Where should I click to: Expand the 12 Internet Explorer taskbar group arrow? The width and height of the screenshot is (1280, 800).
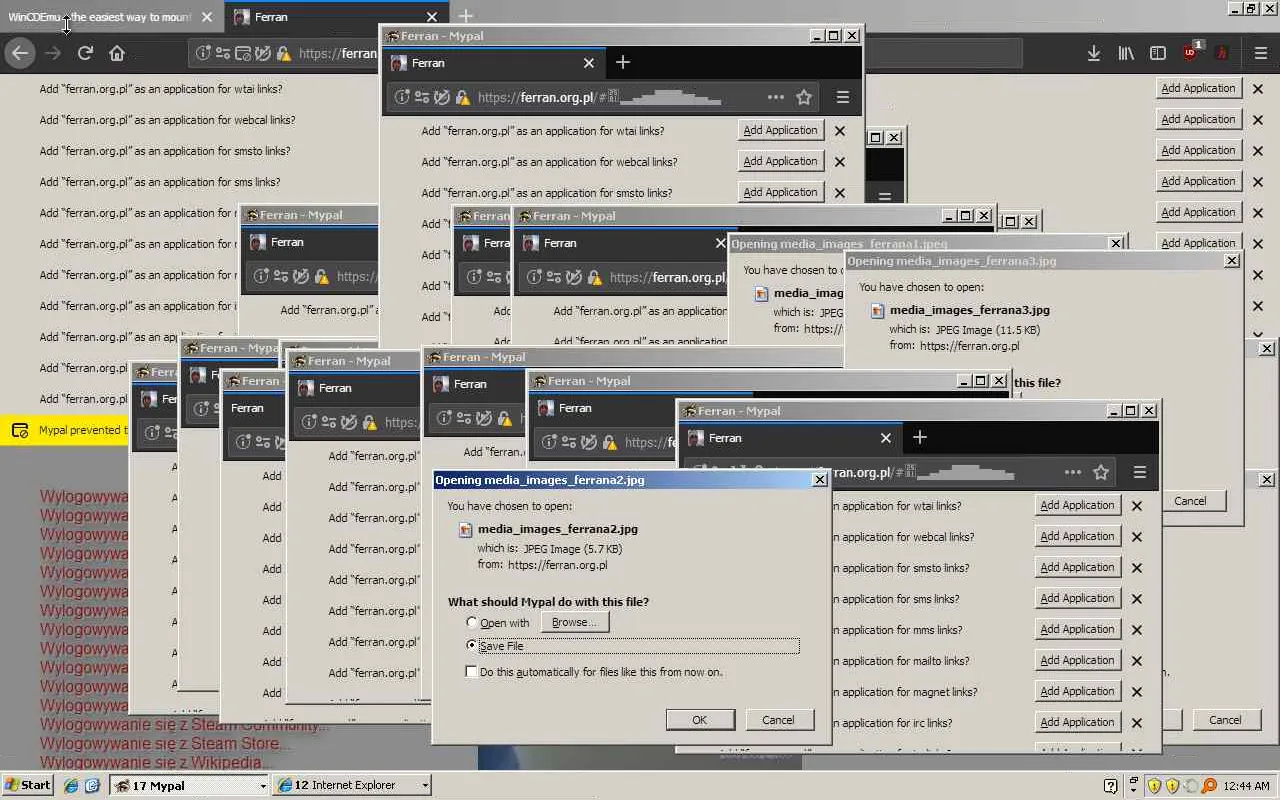coord(425,786)
